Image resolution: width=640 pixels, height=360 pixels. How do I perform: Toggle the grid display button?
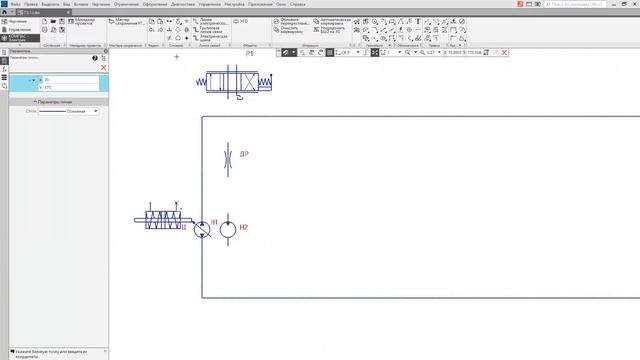coord(330,52)
